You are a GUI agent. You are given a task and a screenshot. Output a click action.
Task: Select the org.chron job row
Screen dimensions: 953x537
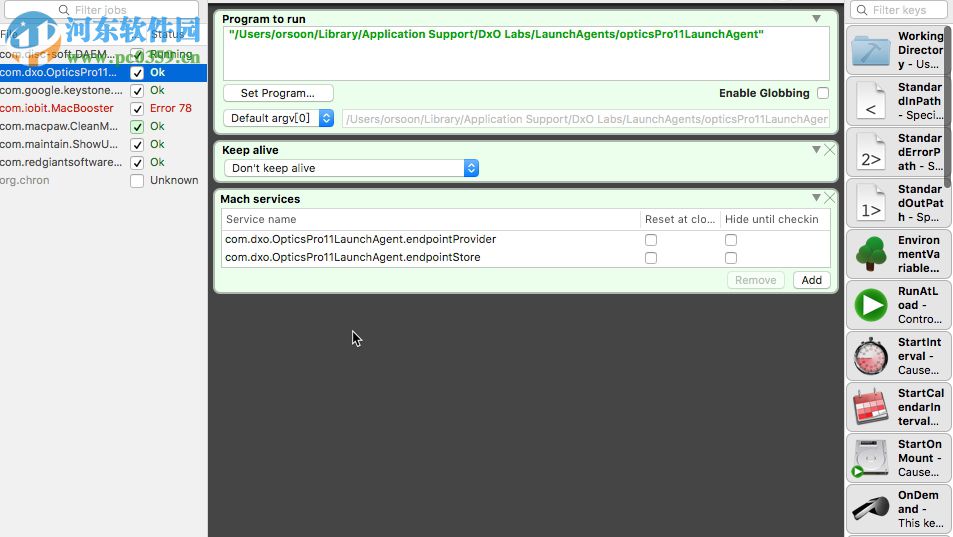[103, 180]
